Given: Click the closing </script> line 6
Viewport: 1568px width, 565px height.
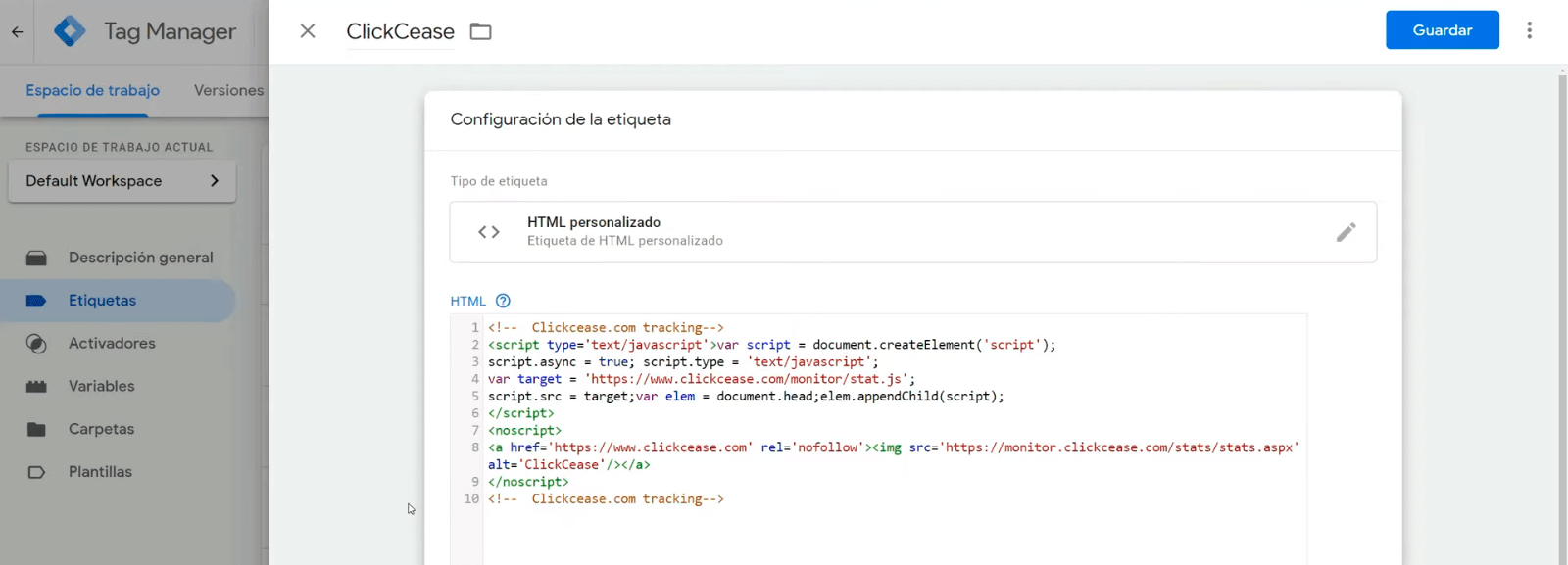Looking at the screenshot, I should pyautogui.click(x=520, y=413).
